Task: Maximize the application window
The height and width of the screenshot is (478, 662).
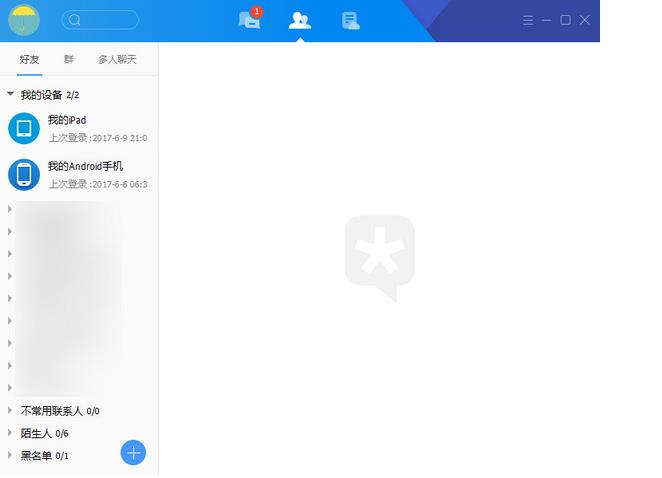Action: (x=565, y=20)
